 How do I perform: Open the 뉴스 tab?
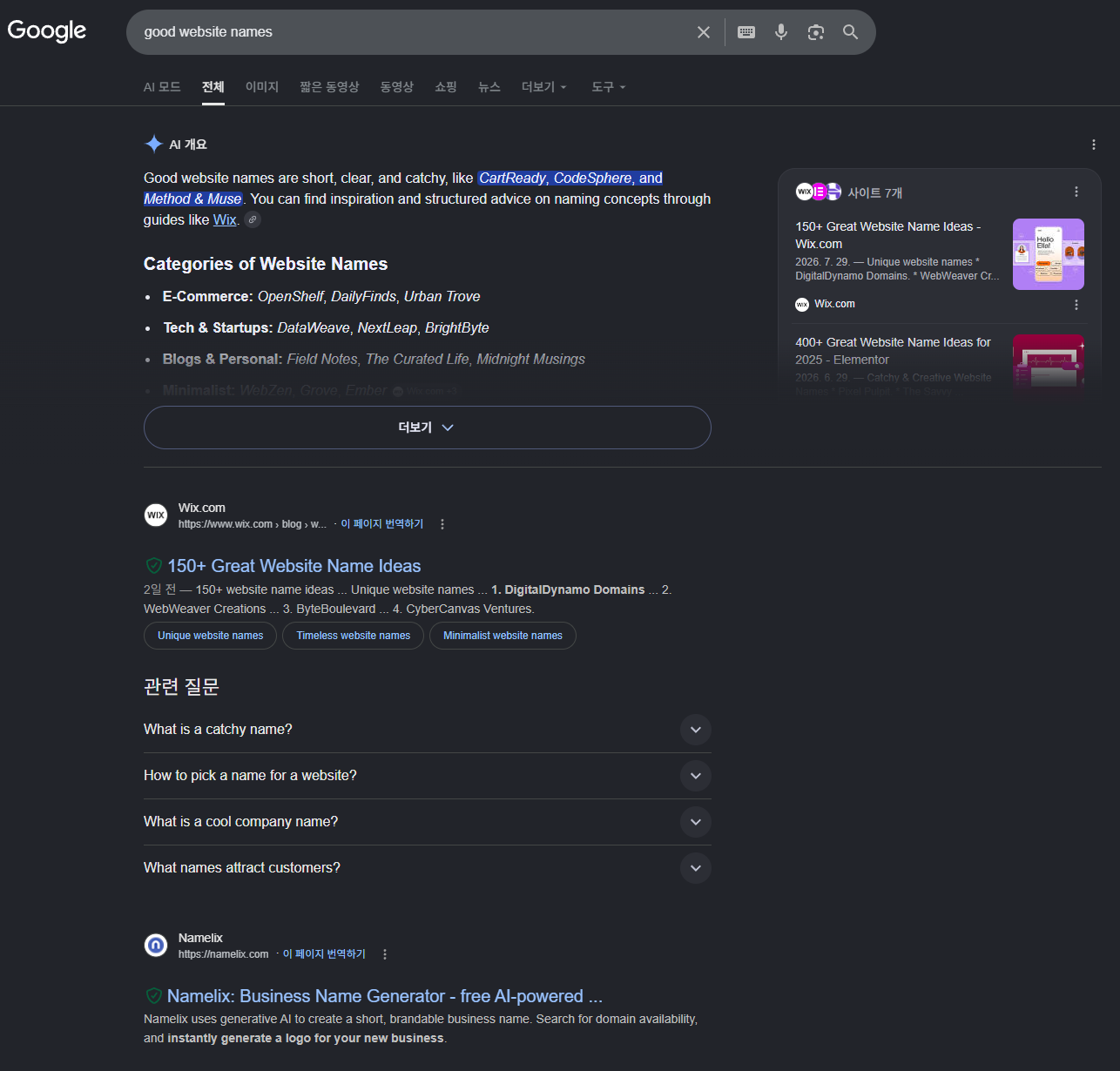point(489,87)
